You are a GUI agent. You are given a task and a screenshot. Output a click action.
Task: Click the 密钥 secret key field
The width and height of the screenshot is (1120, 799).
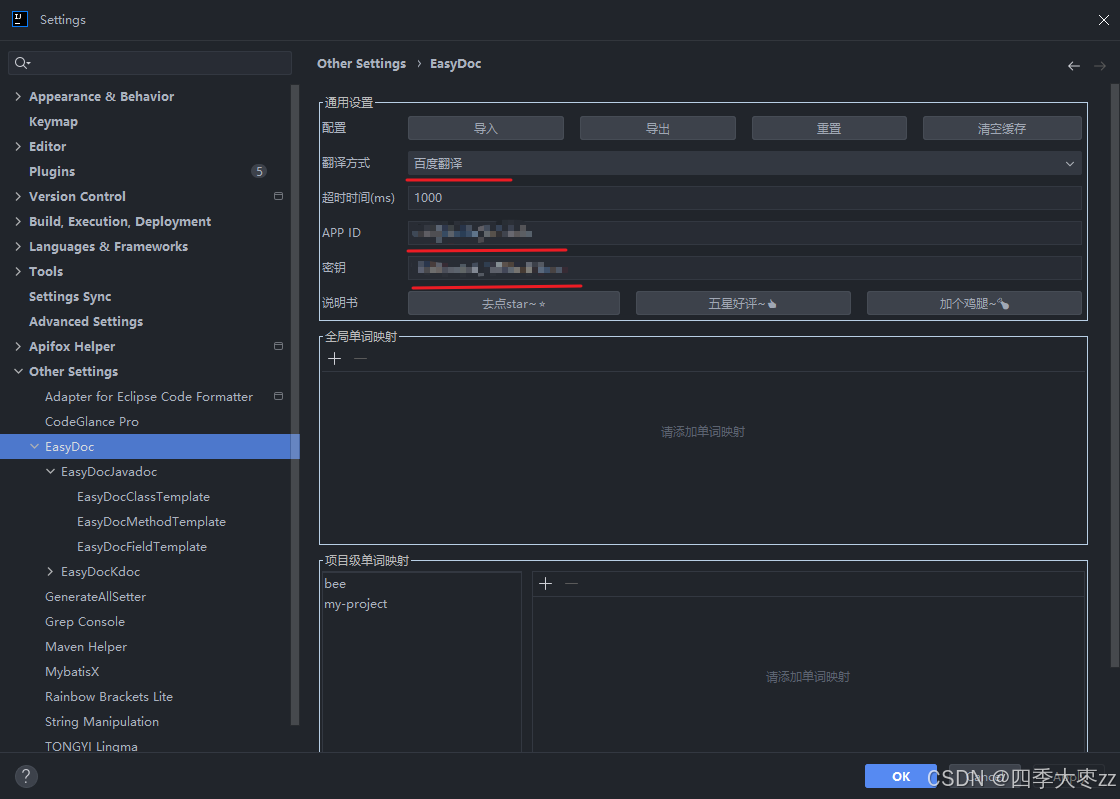coord(744,268)
